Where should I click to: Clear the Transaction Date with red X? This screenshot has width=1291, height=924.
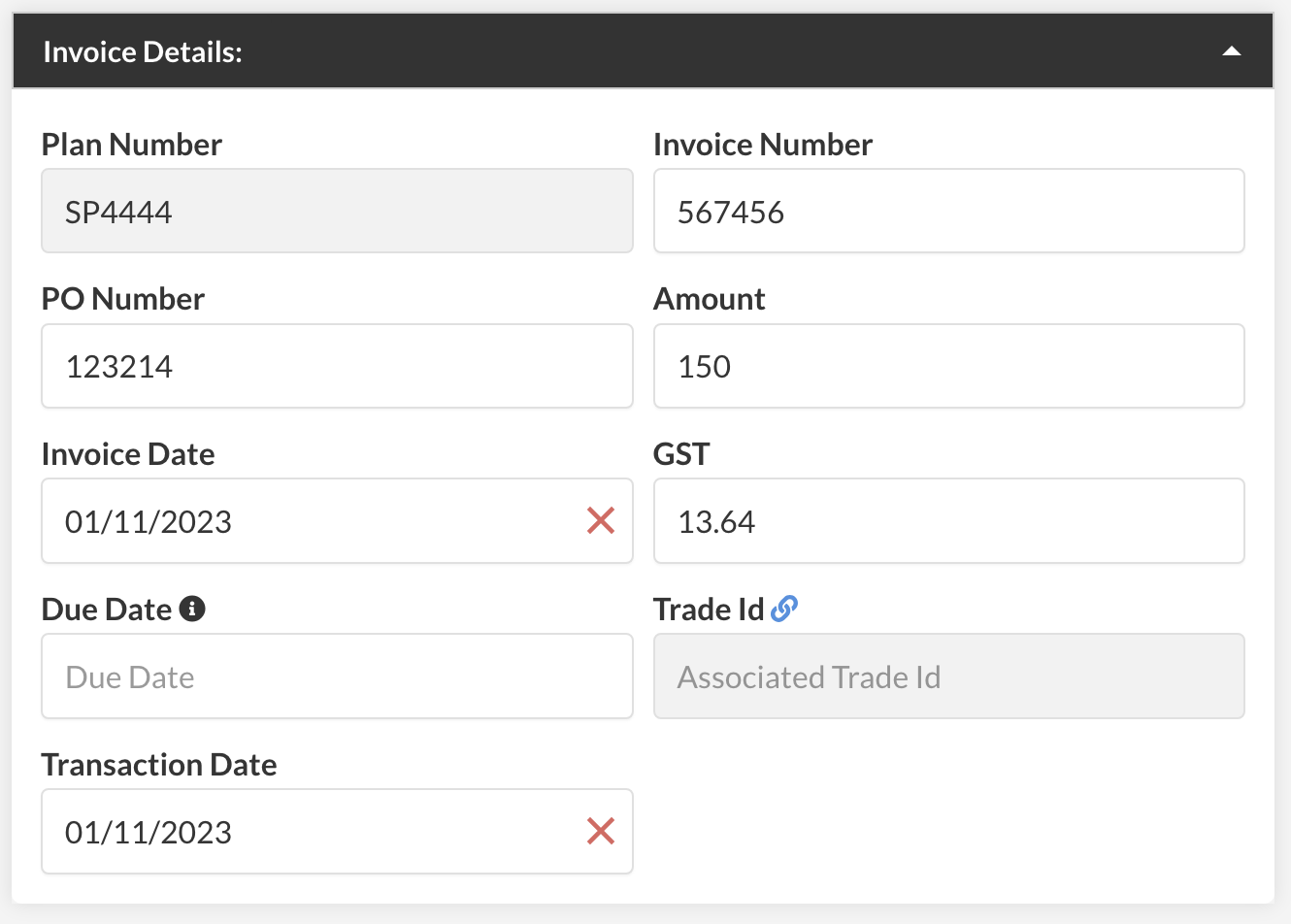click(601, 831)
